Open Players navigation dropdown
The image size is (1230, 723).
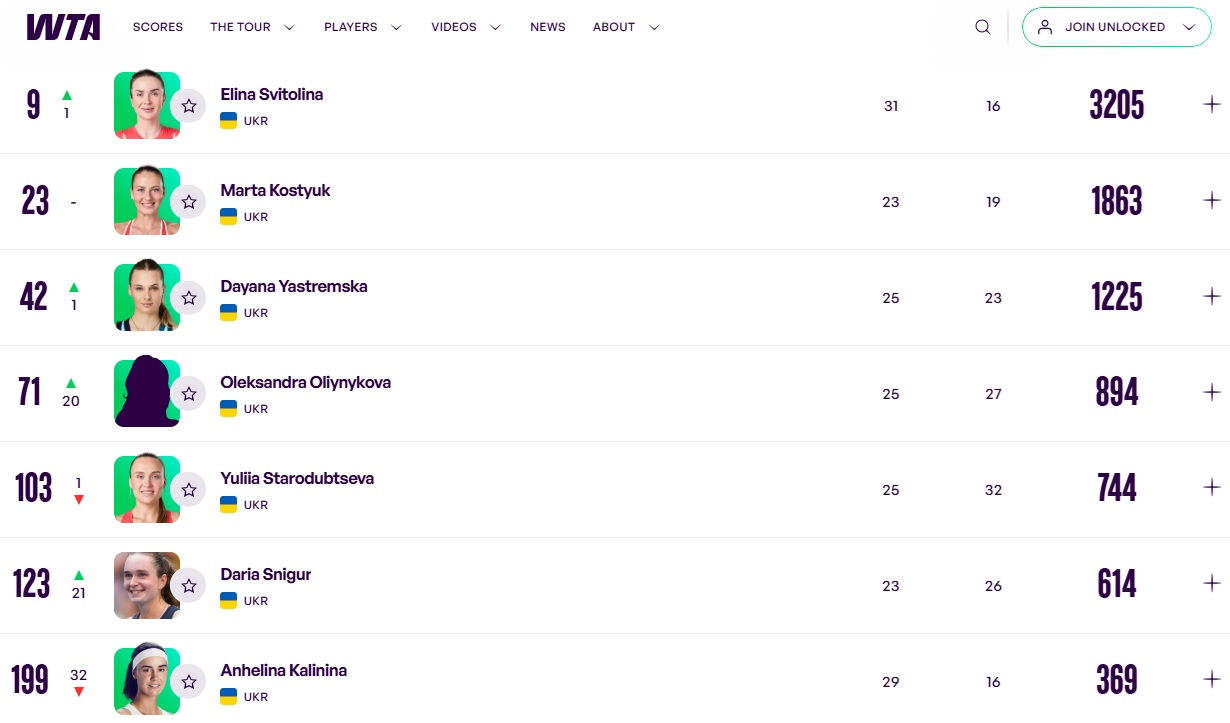(x=362, y=27)
